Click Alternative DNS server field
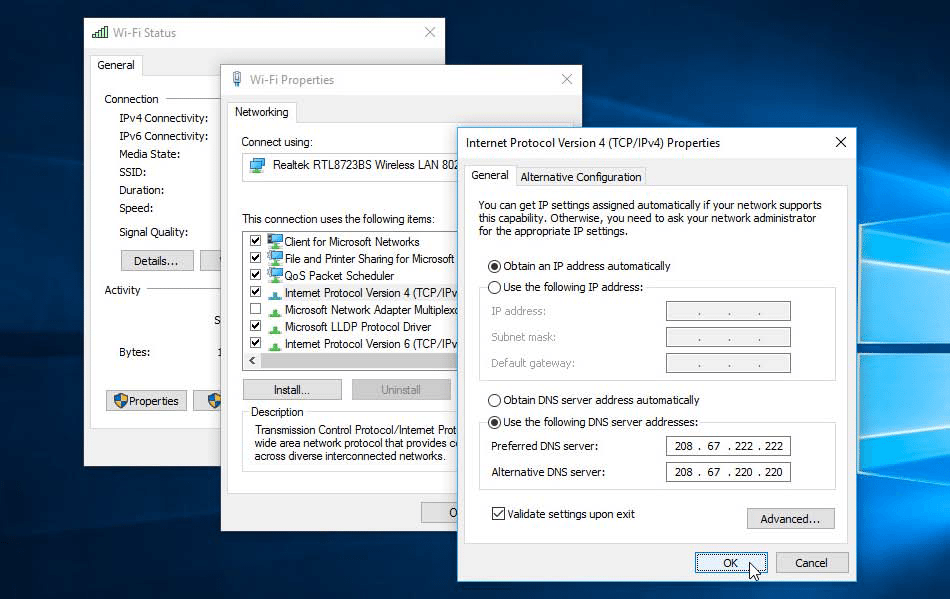Screen dimensions: 950x599 (728, 472)
